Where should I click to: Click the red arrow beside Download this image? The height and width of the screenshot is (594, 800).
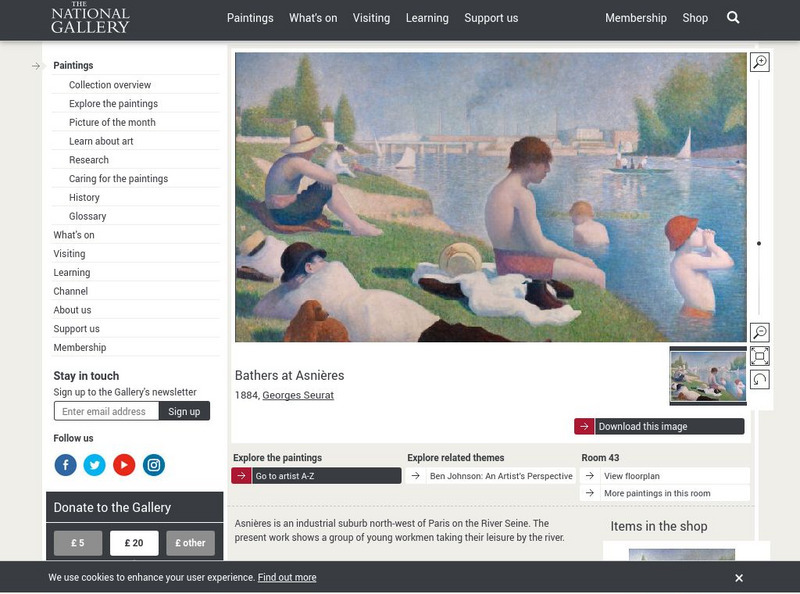pyautogui.click(x=584, y=426)
